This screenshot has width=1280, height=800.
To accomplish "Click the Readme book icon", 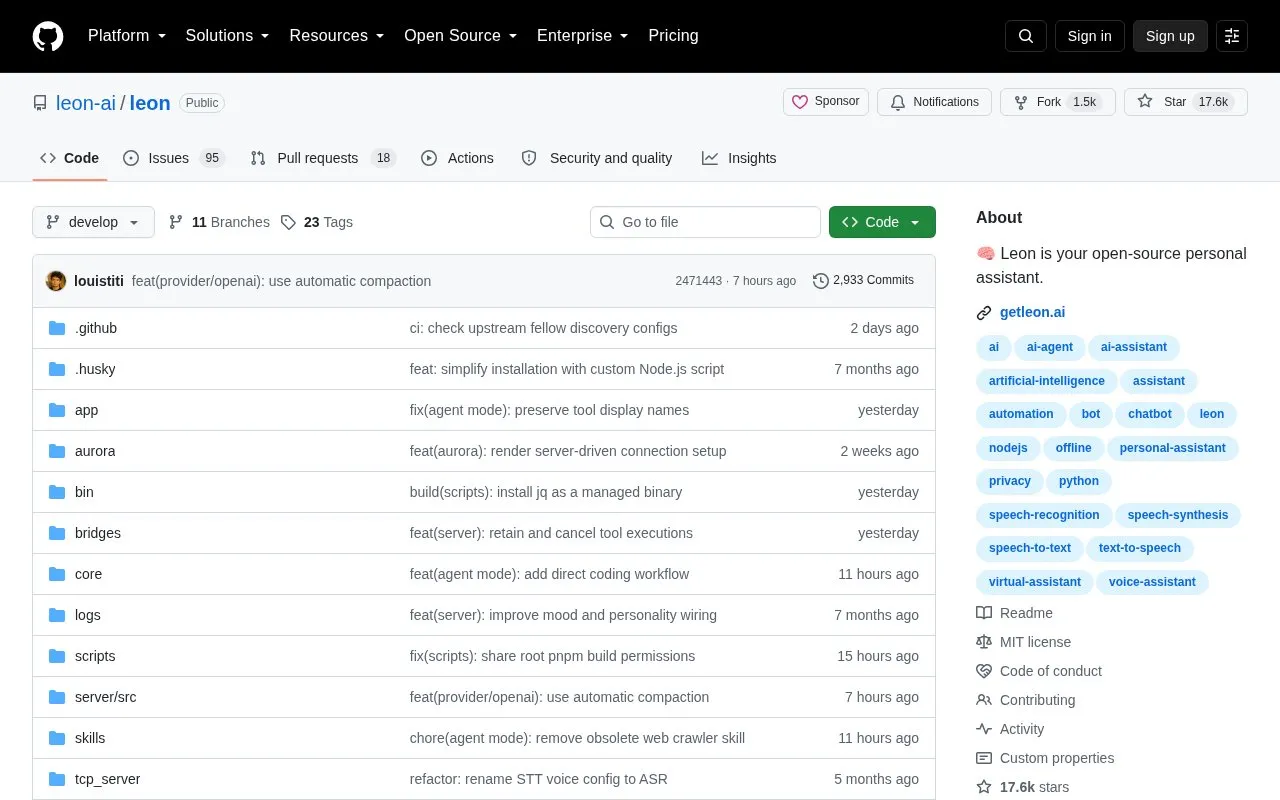I will tap(984, 613).
